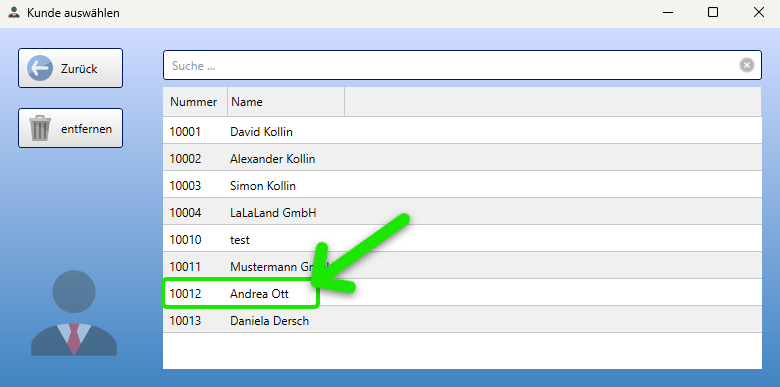Select customer number 10012
Screen dimensions: 780x387
185,293
